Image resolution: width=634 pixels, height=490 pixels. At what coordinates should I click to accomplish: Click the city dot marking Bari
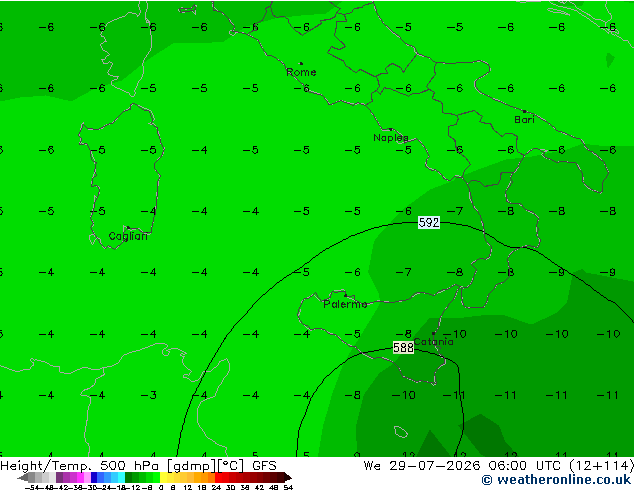[524, 111]
